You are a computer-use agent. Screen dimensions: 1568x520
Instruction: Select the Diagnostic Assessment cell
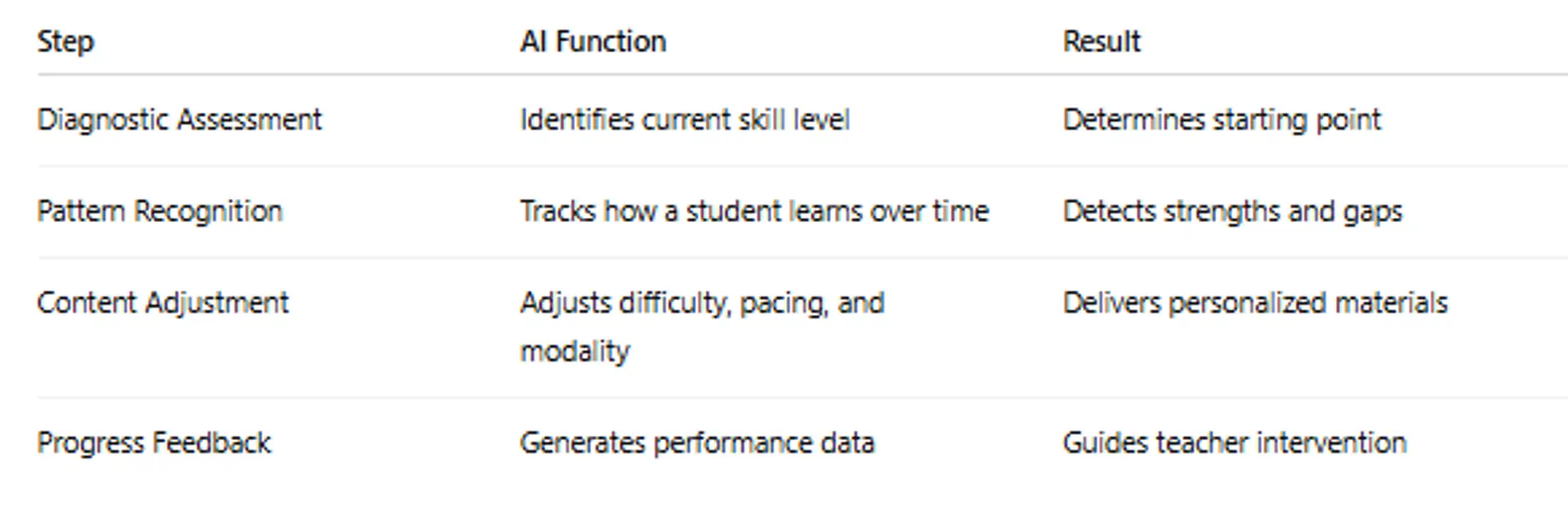point(180,120)
